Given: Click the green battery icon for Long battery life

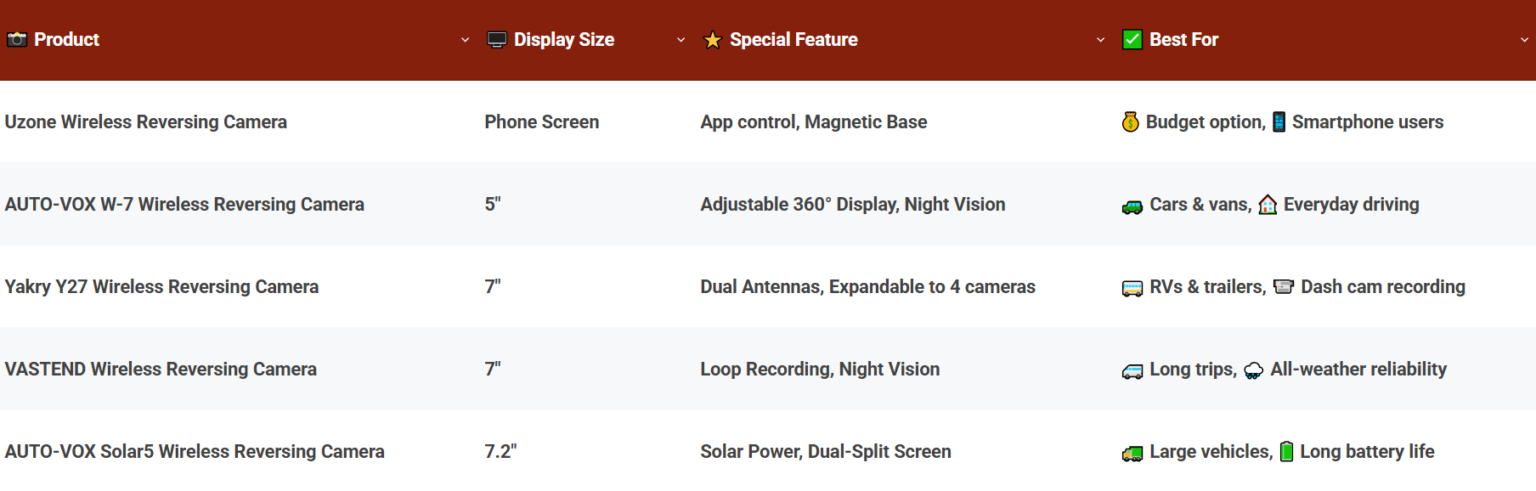Looking at the screenshot, I should coord(1286,452).
